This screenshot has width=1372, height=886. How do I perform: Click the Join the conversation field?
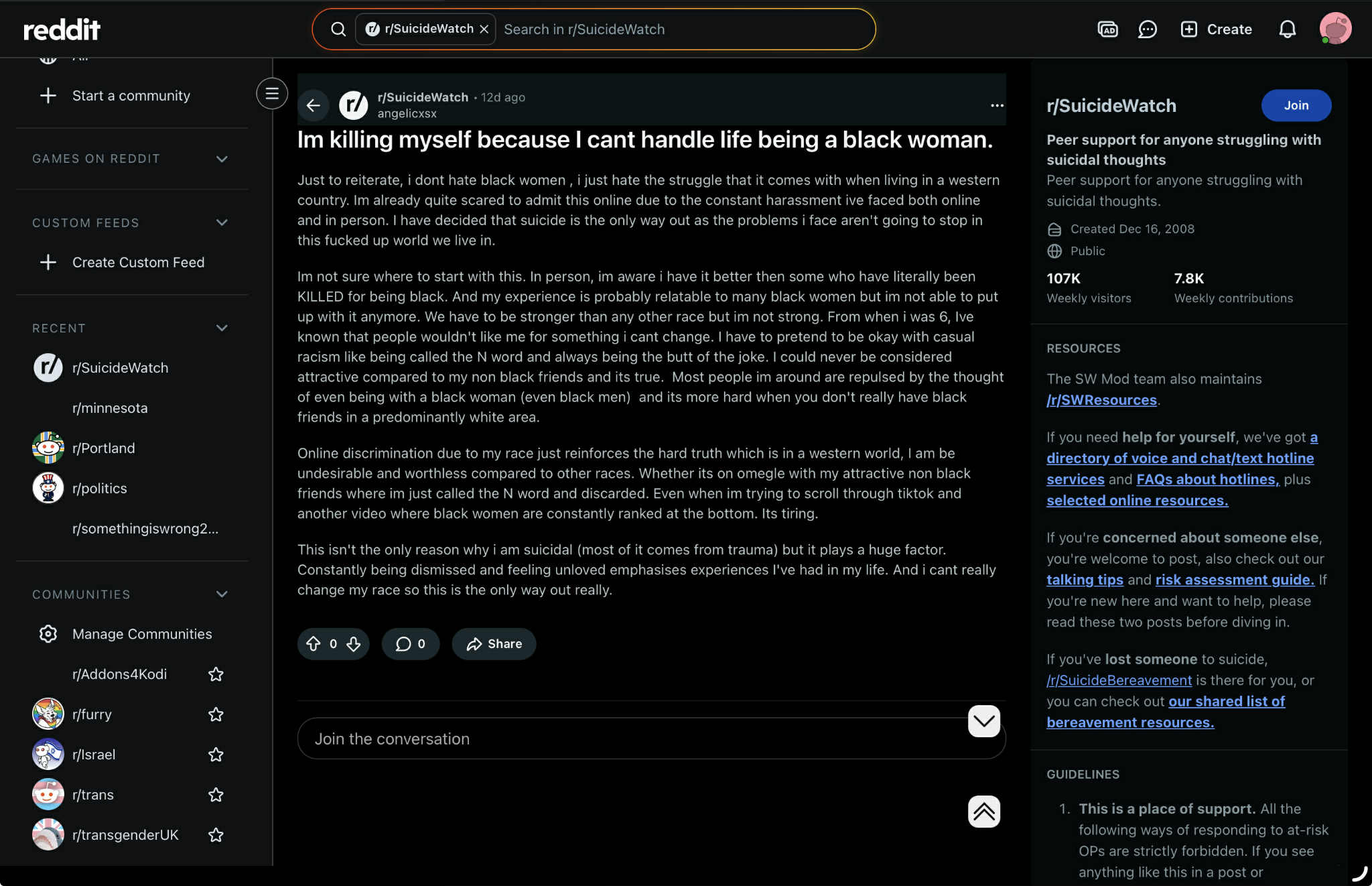[630, 739]
